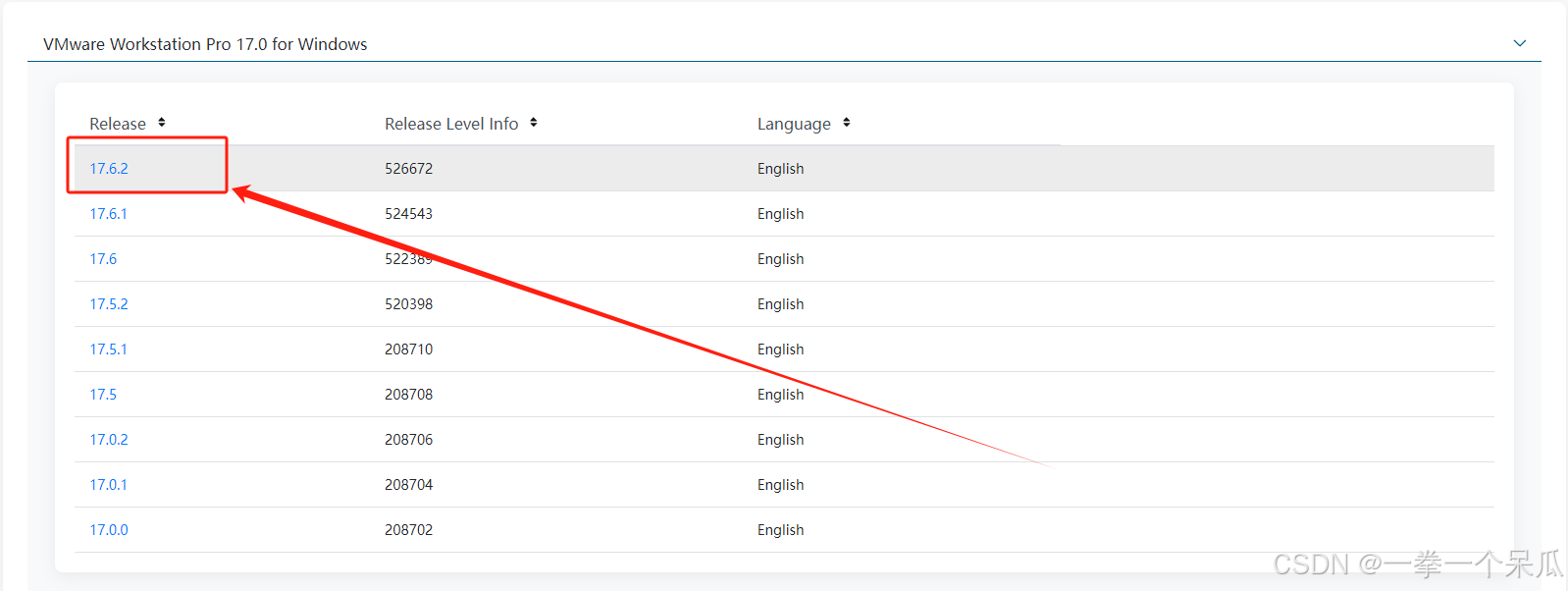
Task: Sort by Release Level Info arrows
Action: click(534, 123)
